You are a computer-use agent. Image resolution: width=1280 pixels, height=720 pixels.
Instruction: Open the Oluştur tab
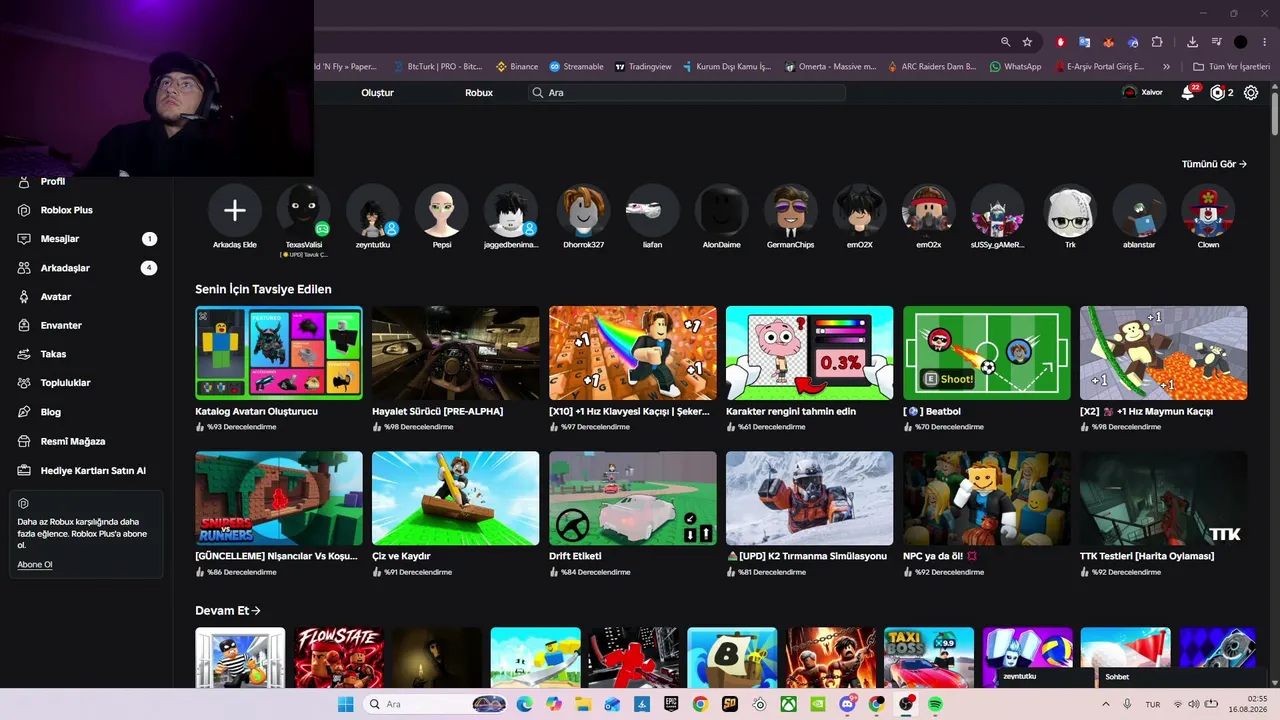(x=377, y=93)
